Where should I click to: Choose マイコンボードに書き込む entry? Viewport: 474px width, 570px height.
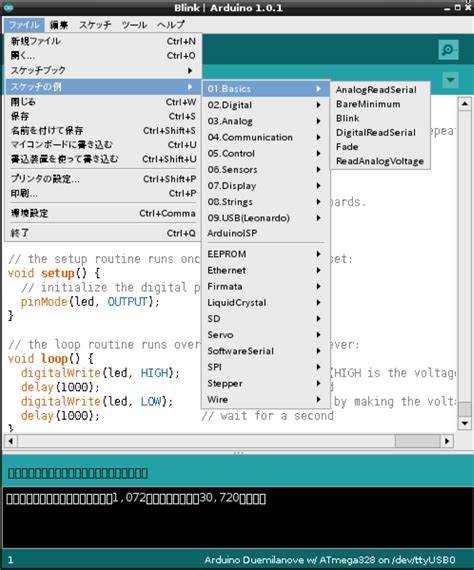pos(103,145)
